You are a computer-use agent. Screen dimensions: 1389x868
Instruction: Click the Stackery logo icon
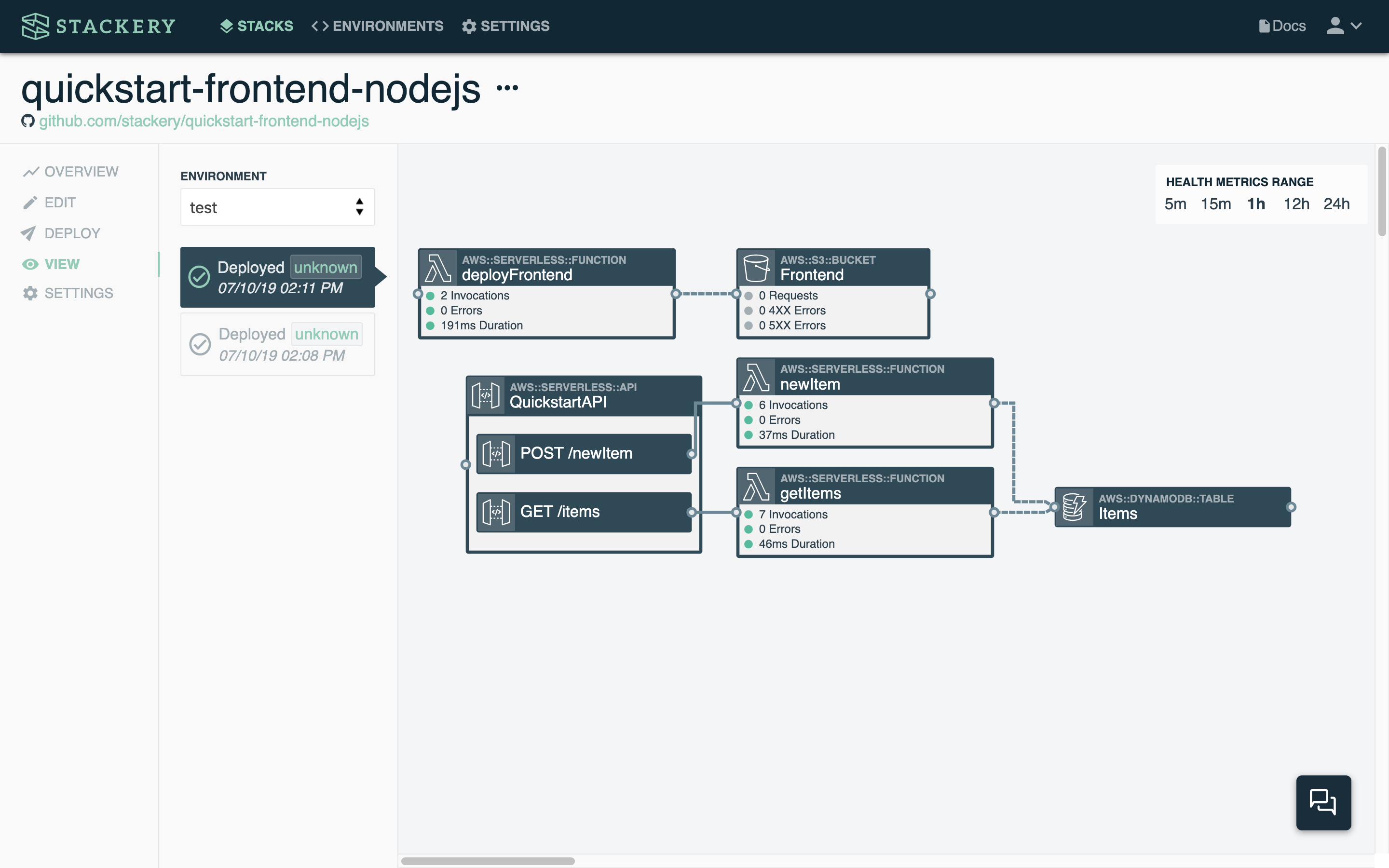tap(35, 26)
